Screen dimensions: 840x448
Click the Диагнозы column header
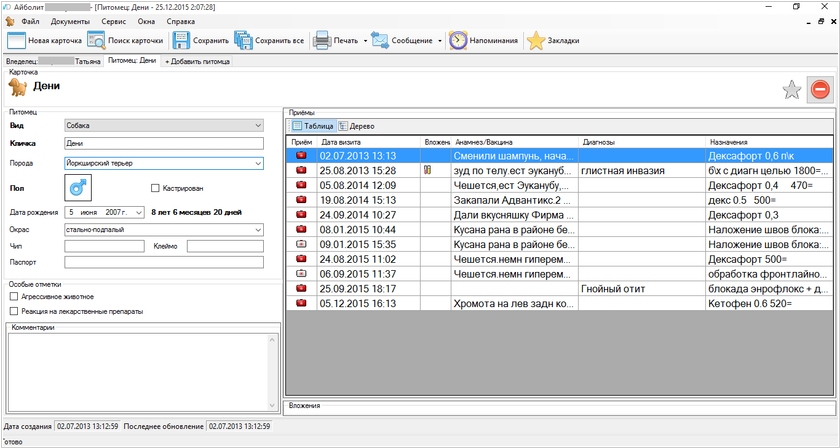point(598,142)
